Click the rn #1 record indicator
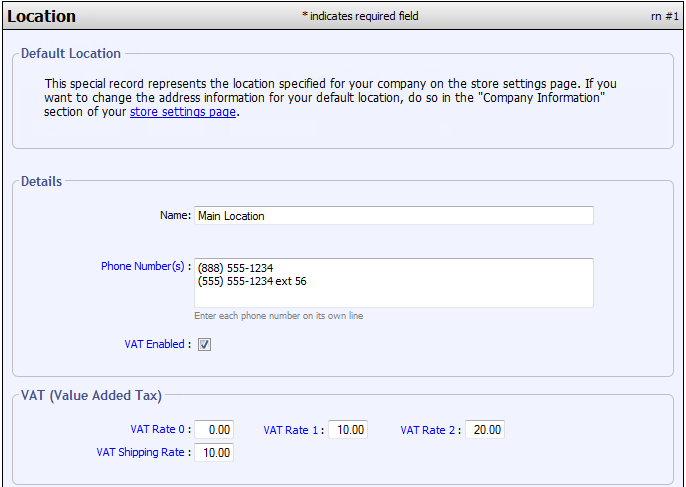The image size is (686, 487). point(664,16)
